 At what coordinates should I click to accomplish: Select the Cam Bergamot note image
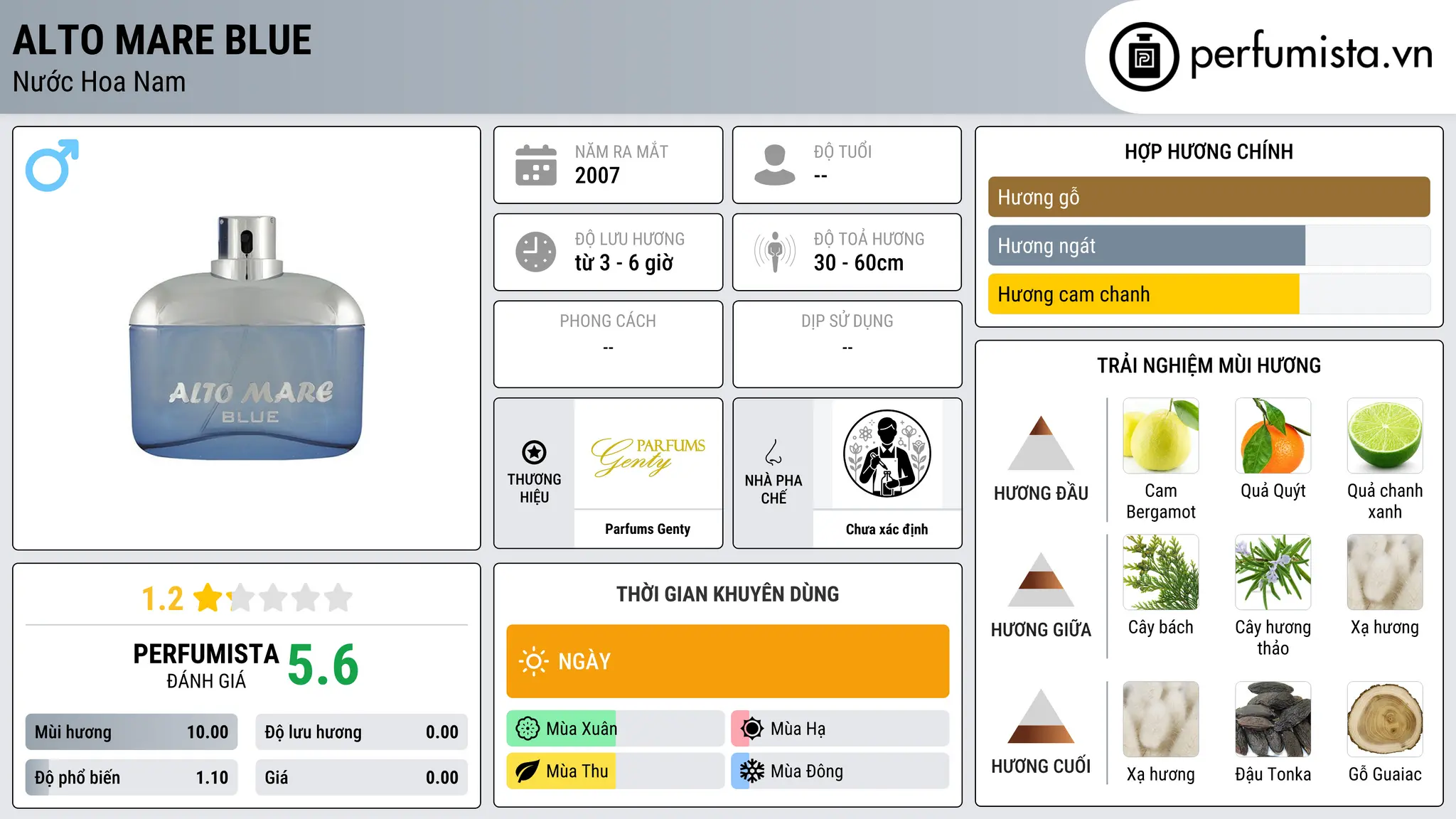coord(1161,436)
